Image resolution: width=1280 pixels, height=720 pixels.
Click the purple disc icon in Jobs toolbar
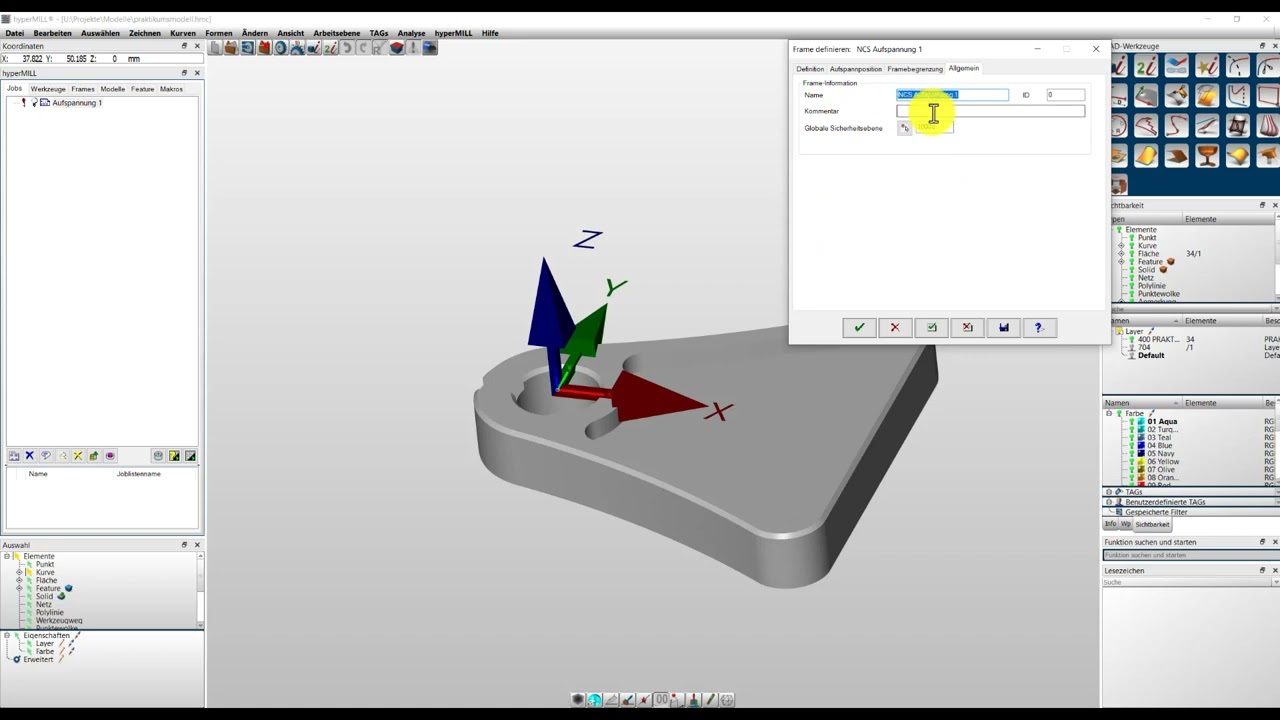point(110,456)
